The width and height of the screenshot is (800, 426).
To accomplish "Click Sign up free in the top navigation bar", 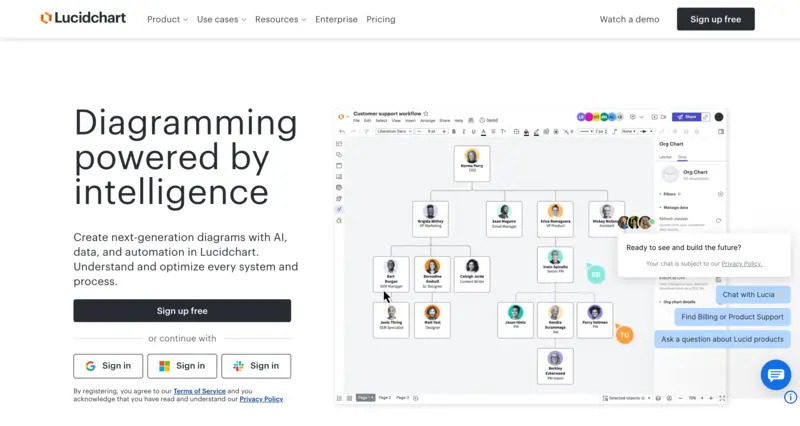I will pos(715,19).
